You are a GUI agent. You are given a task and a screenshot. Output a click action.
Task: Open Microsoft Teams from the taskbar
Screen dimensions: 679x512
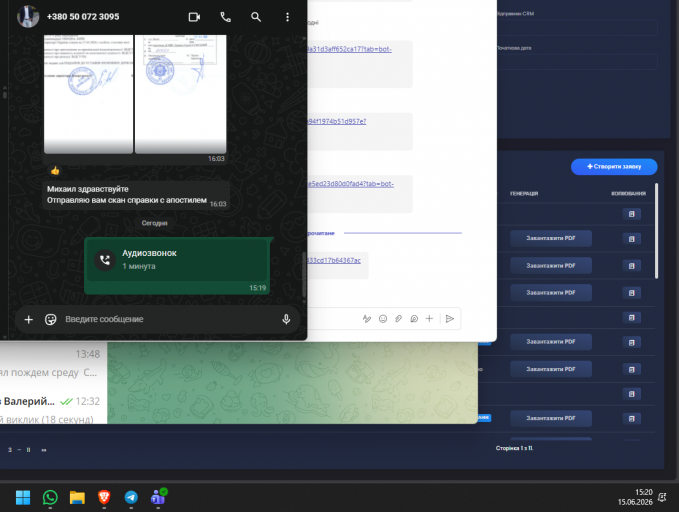coord(158,497)
